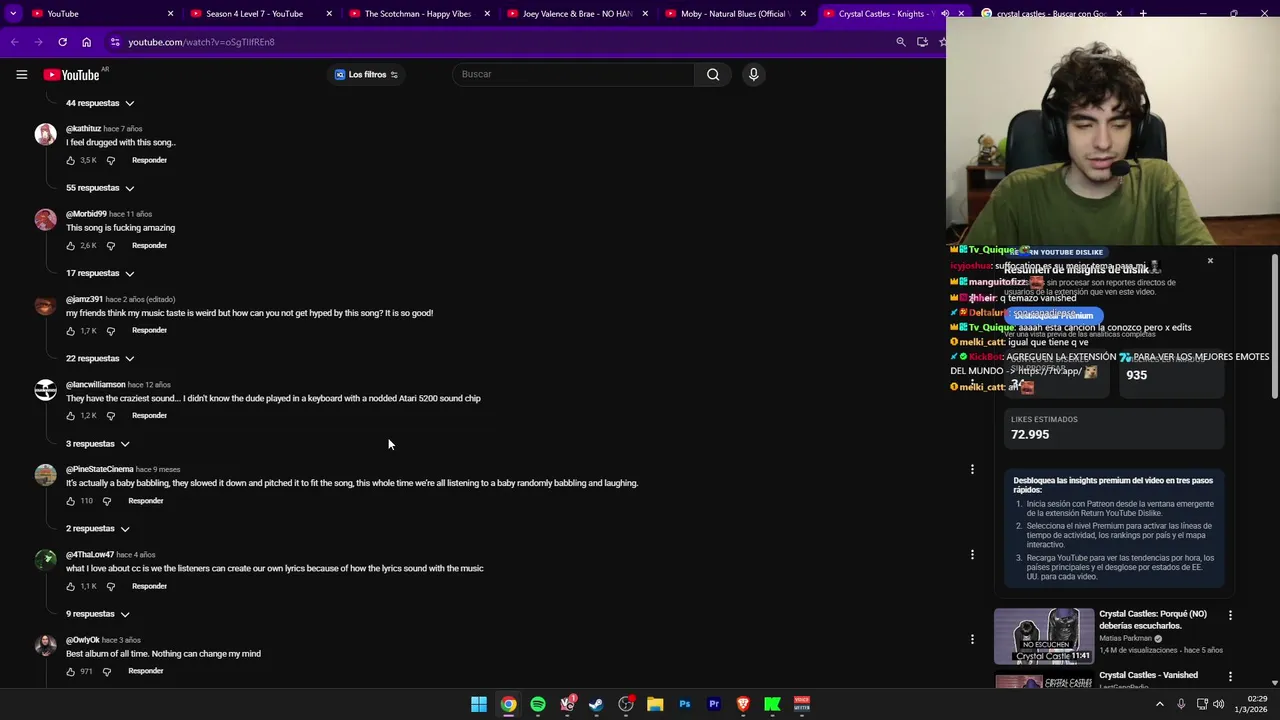Reply to the @jamz391 comment

(x=149, y=330)
